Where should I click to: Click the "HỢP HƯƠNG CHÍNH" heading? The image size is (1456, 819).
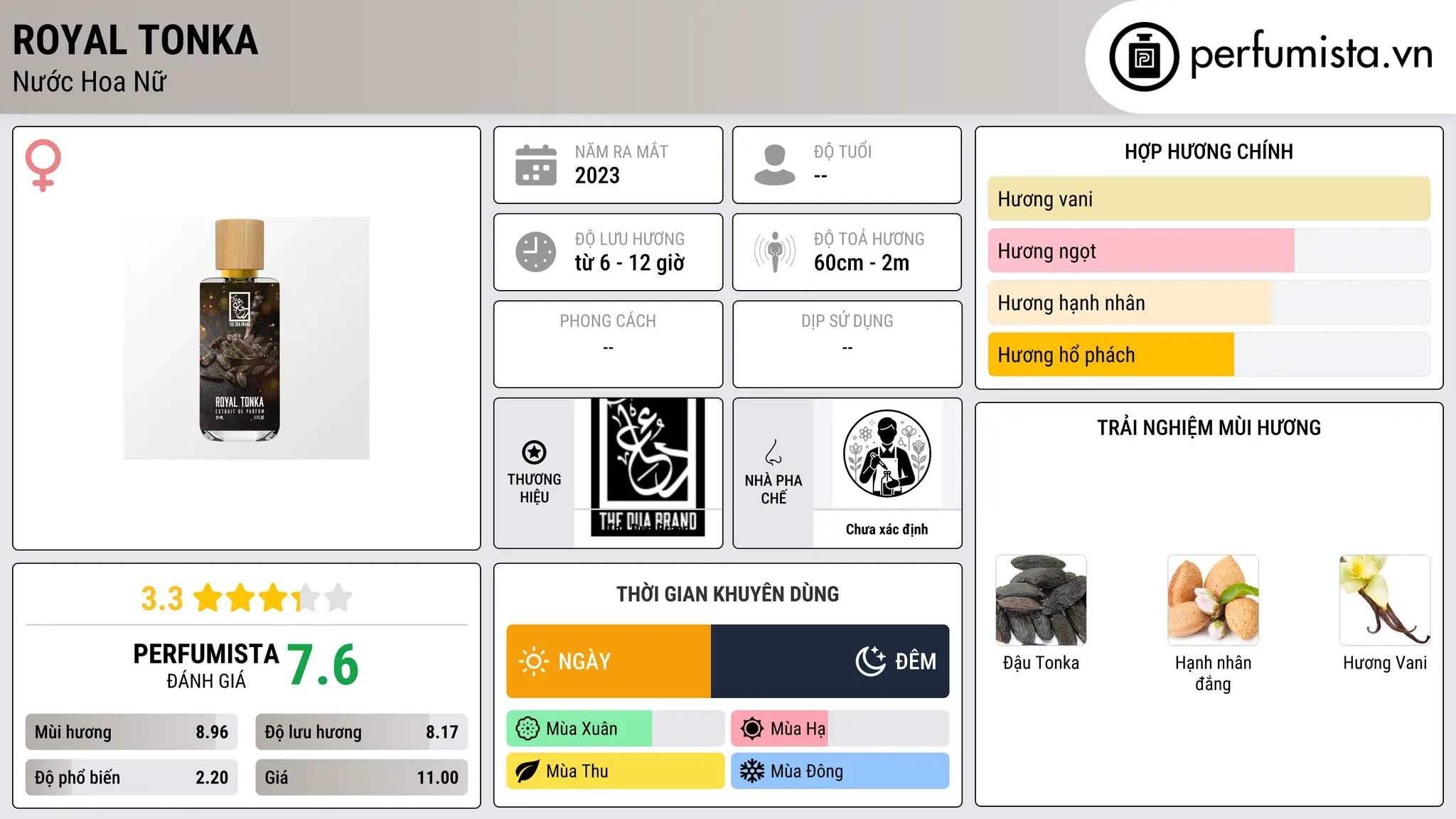1209,151
